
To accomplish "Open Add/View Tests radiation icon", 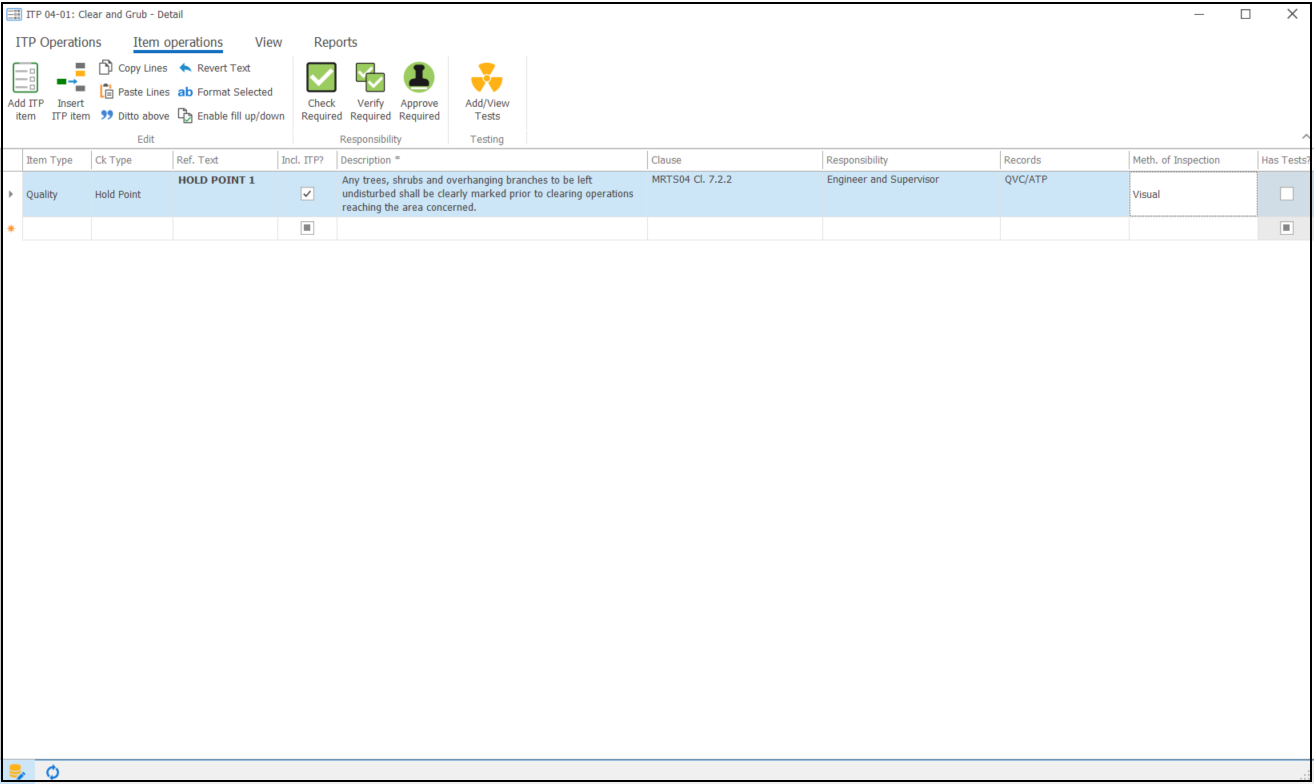I will 487,78.
